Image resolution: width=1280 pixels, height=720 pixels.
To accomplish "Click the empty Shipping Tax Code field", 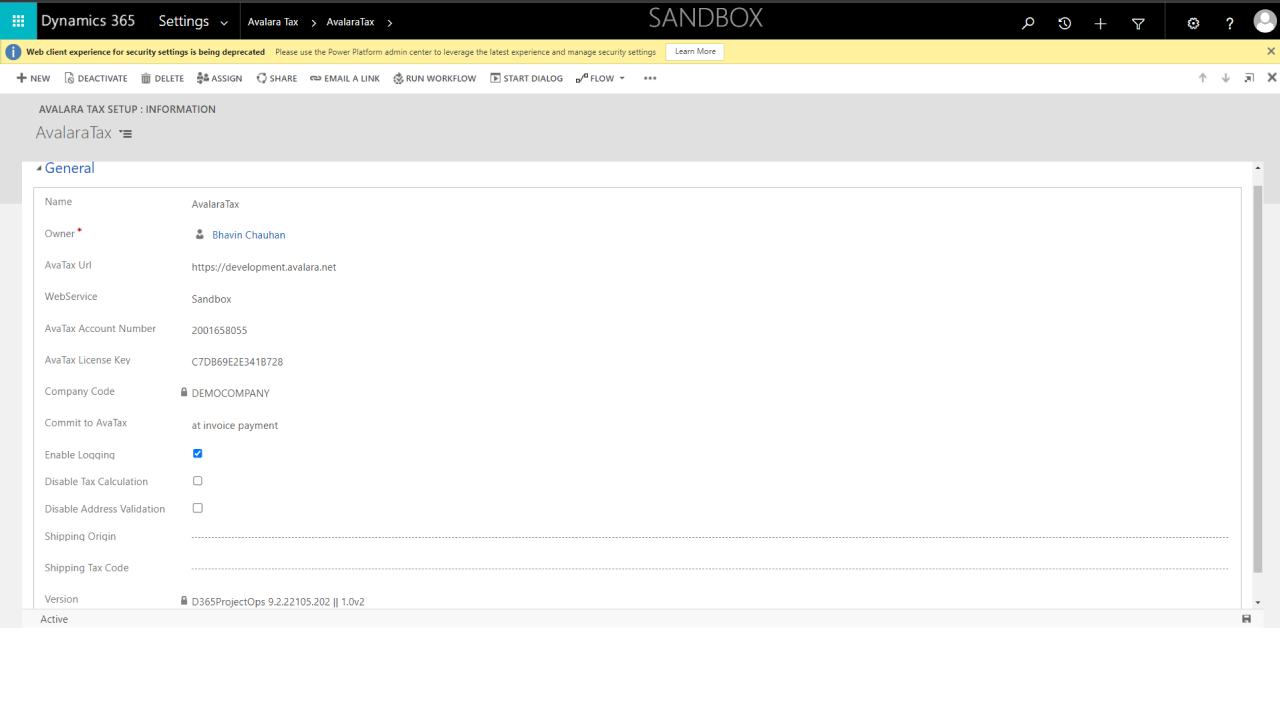I will 710,568.
